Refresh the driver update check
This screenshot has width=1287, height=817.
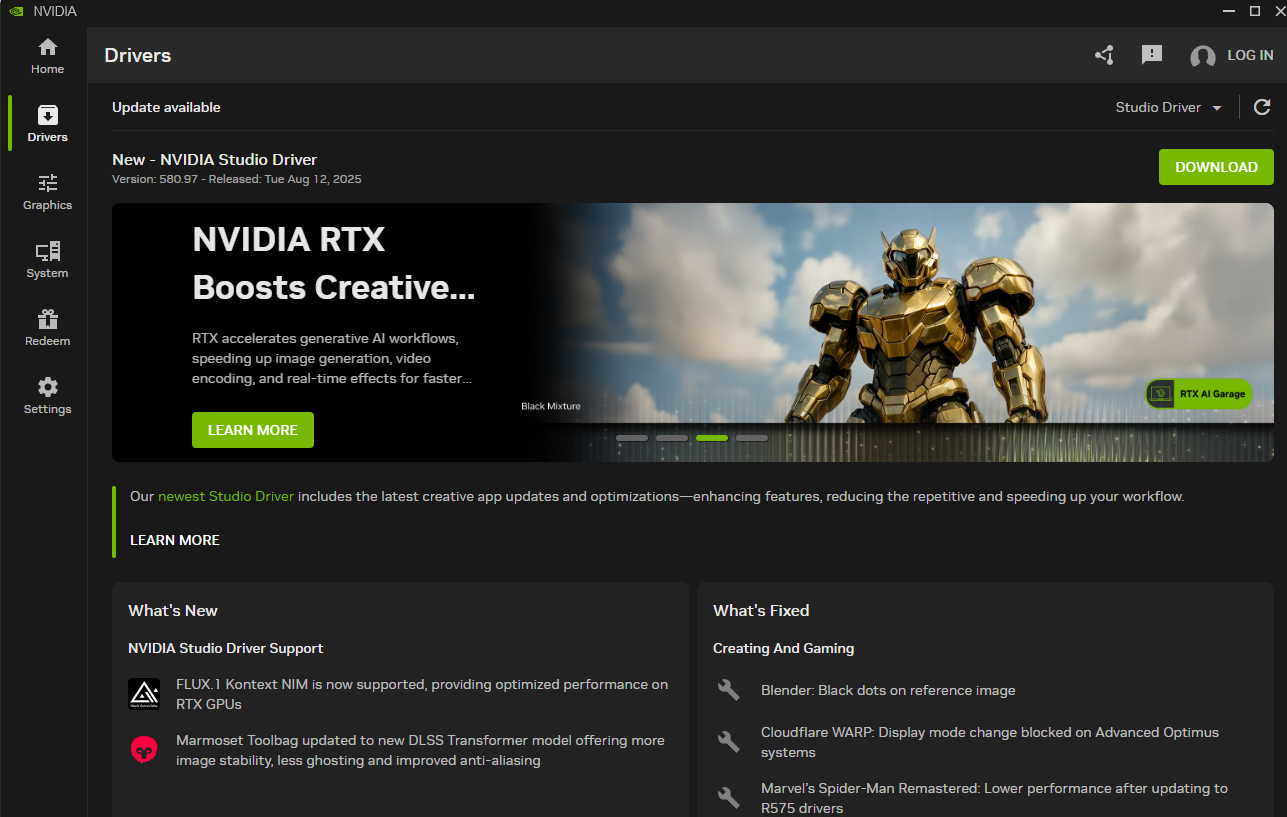click(x=1262, y=106)
